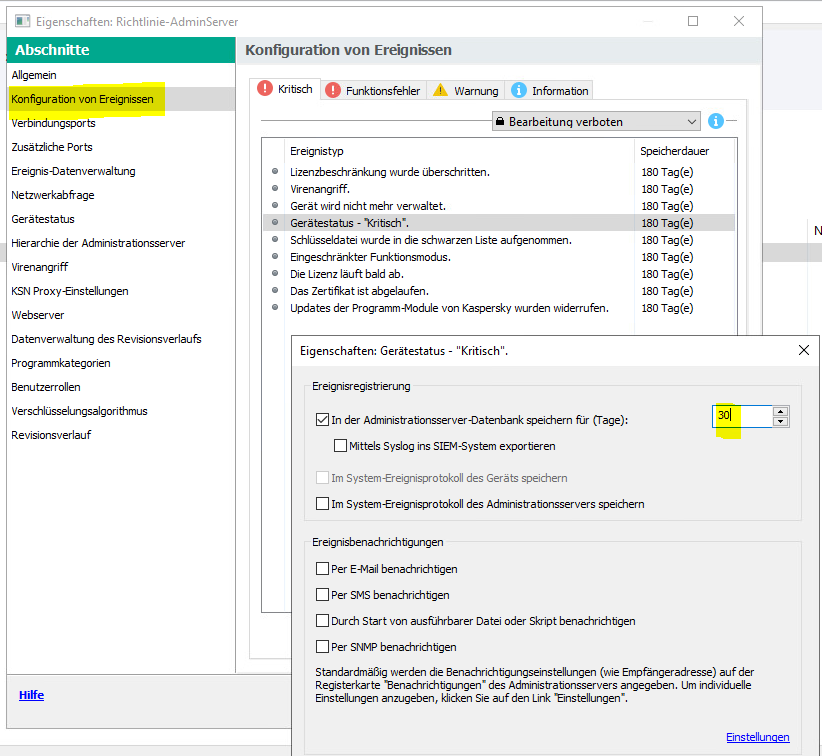This screenshot has width=822, height=756.
Task: Uncheck In der Administrationsserver-Datenbank speichern
Action: click(322, 419)
